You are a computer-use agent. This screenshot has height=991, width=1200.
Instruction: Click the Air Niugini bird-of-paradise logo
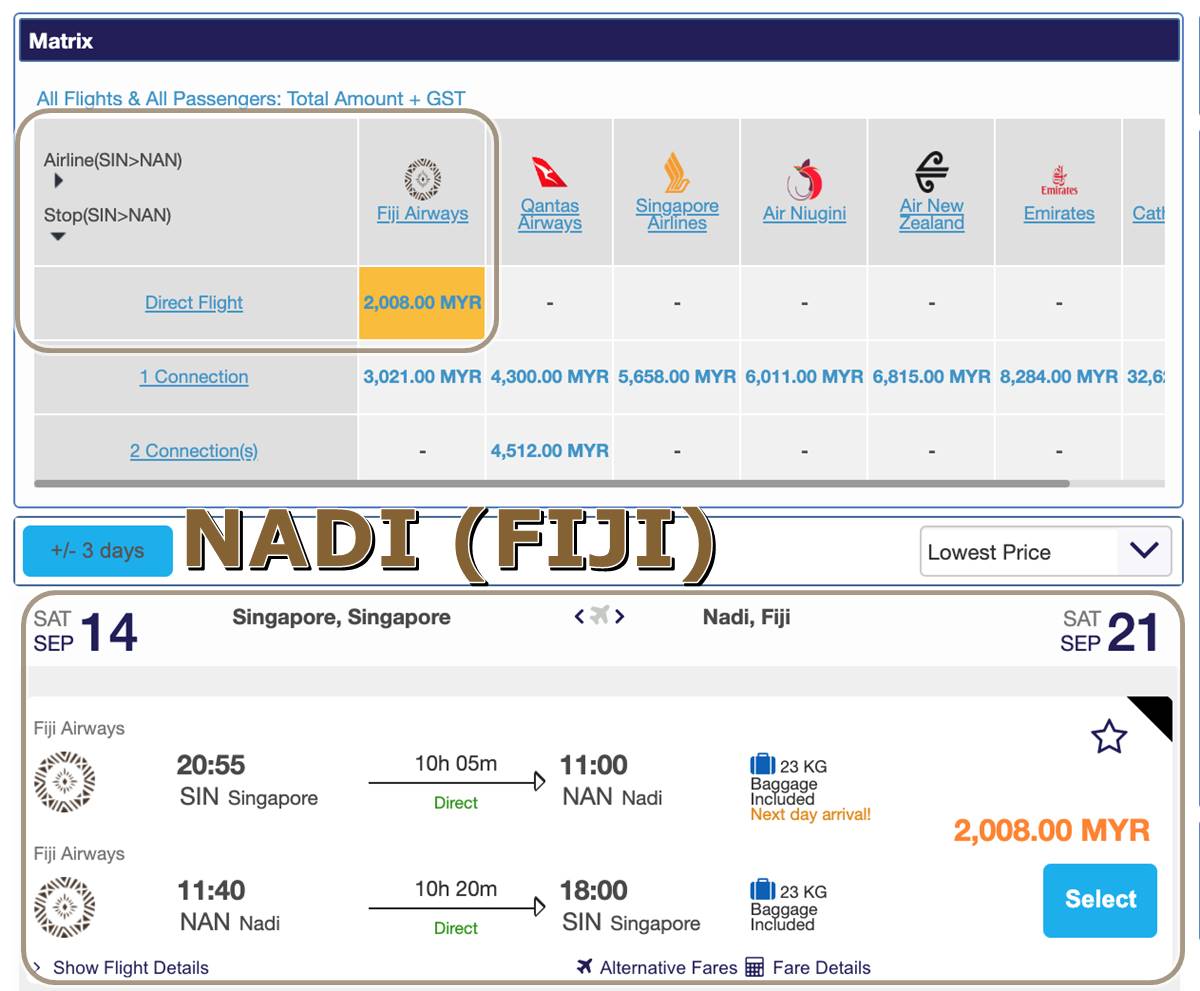click(804, 180)
